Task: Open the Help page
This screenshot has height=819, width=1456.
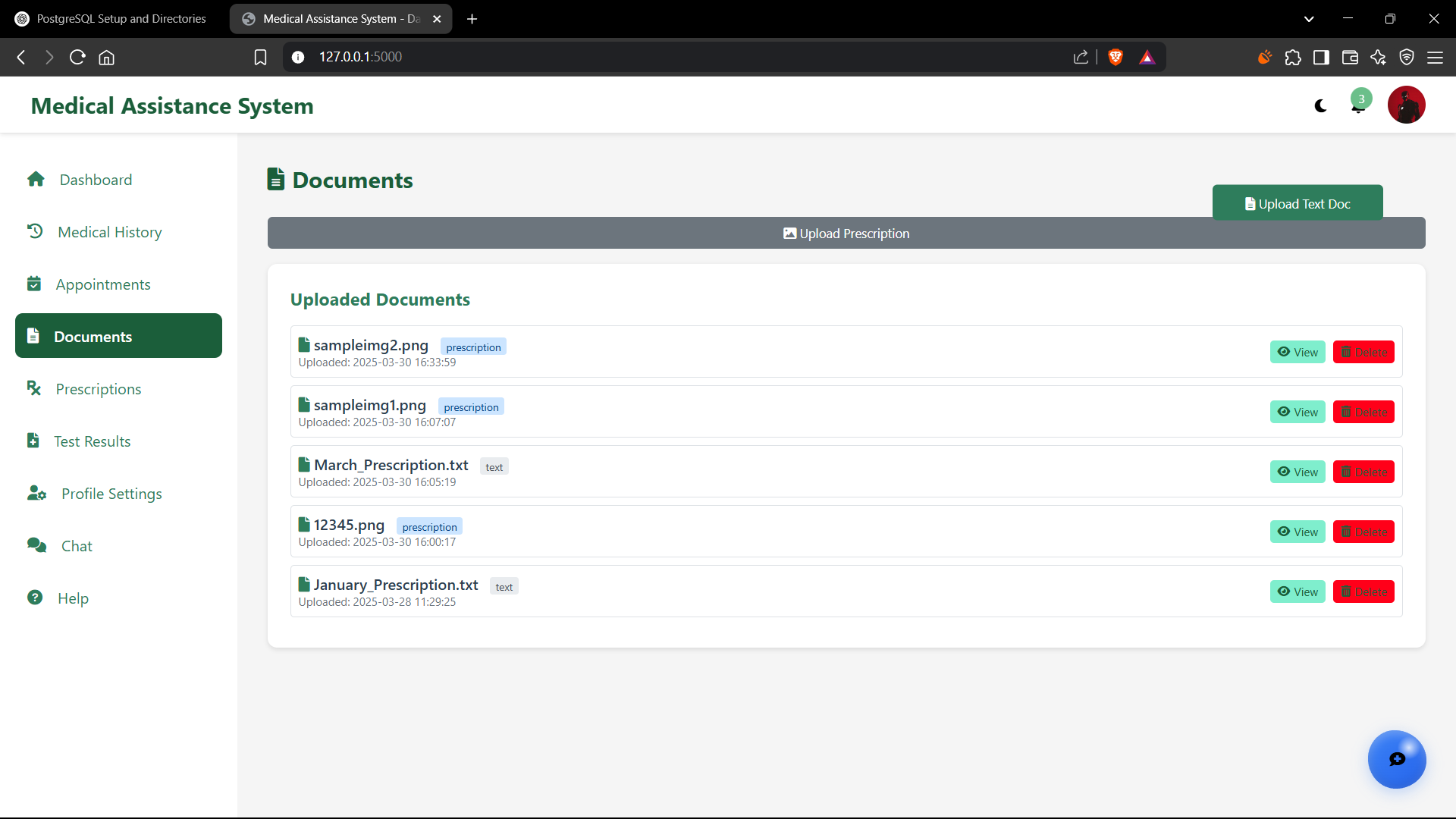Action: click(x=118, y=598)
